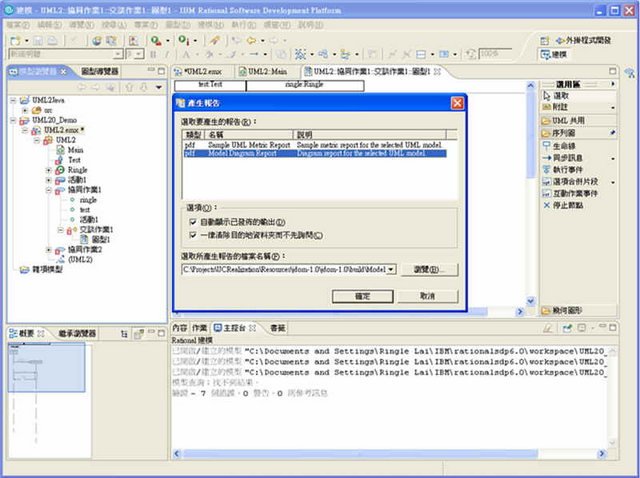Click the yellow back navigation arrow icon
The height and width of the screenshot is (478, 640).
[x=251, y=40]
